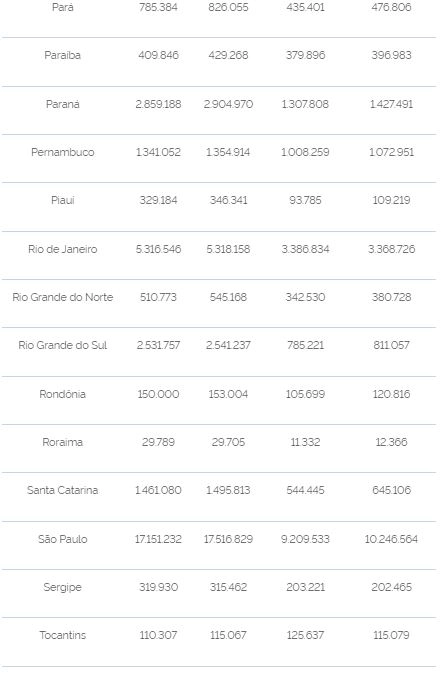The width and height of the screenshot is (443, 676).
Task: Click the Rondônia value 150.000
Action: pyautogui.click(x=158, y=394)
